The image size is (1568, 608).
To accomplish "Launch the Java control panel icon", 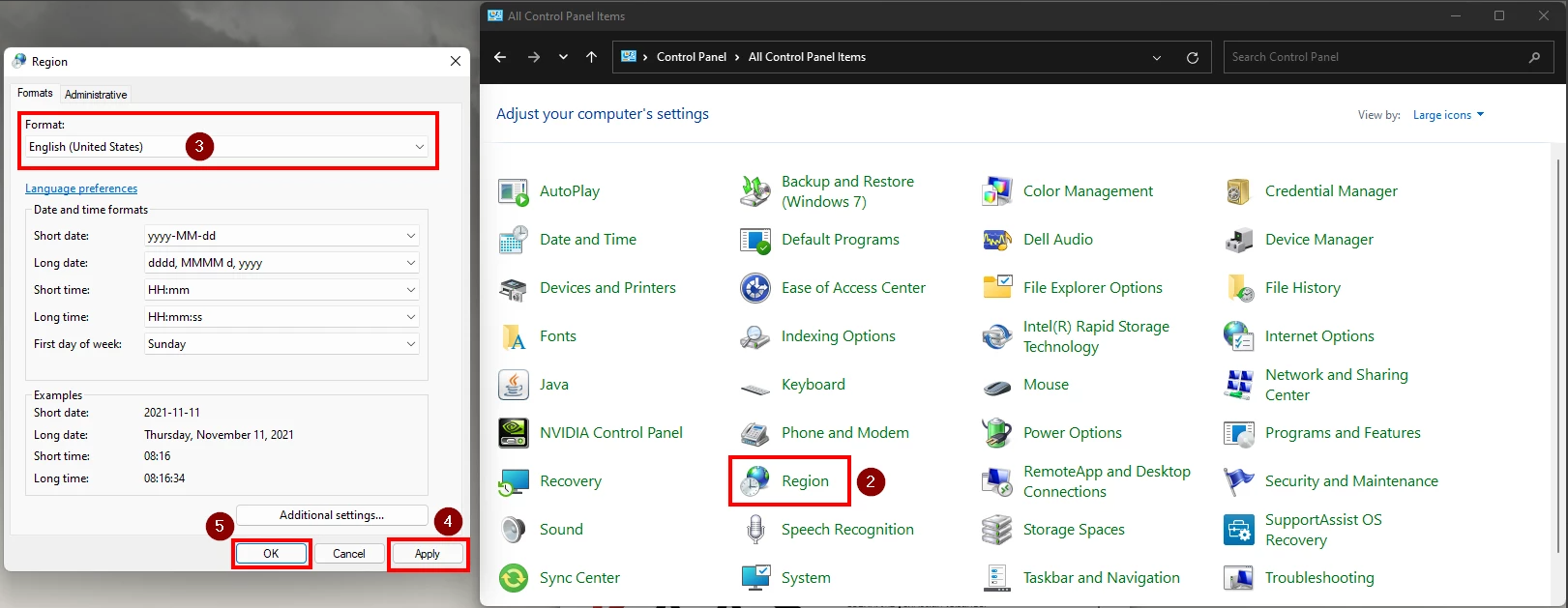I will coord(514,385).
